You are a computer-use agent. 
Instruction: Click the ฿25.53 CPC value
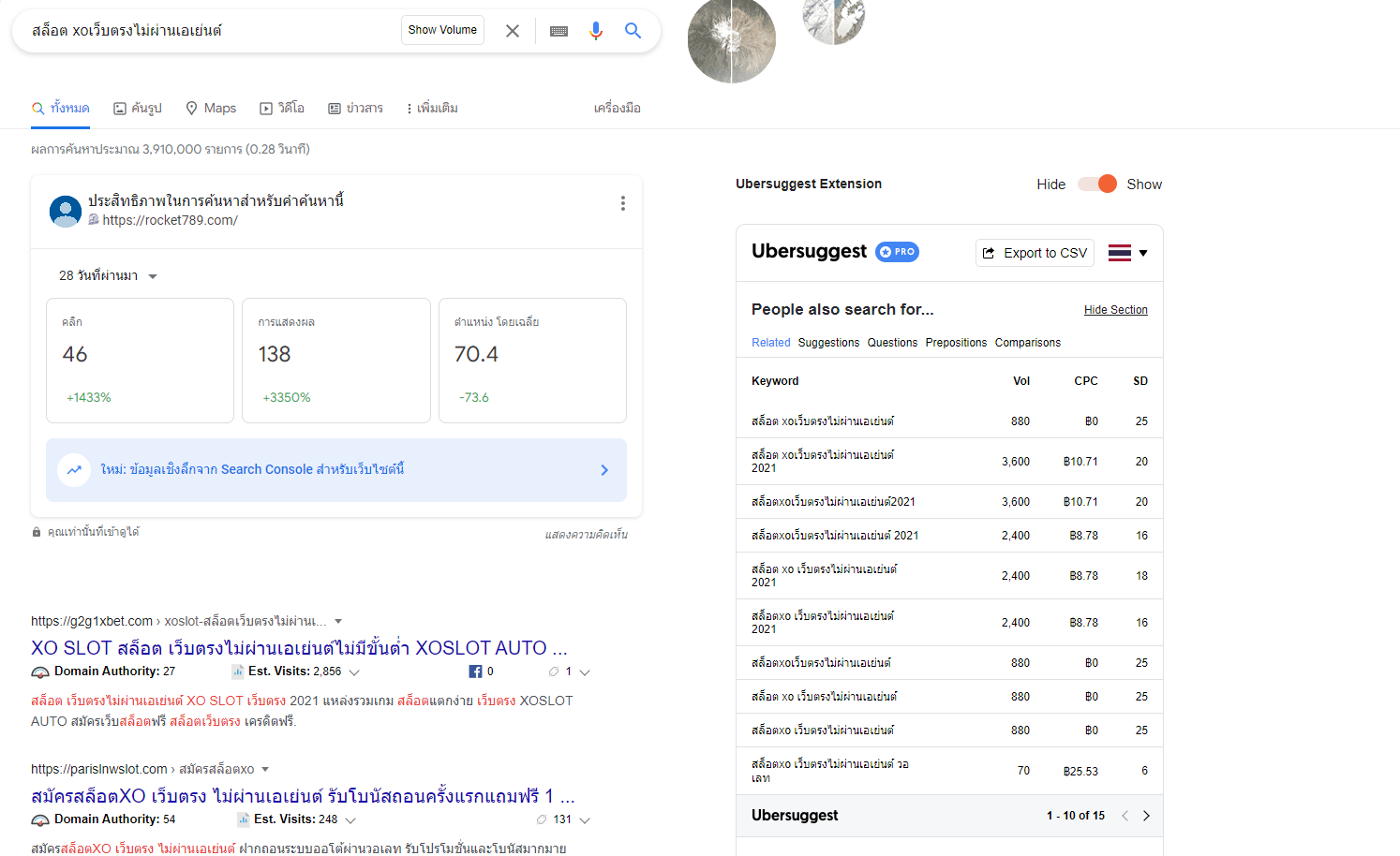1080,772
